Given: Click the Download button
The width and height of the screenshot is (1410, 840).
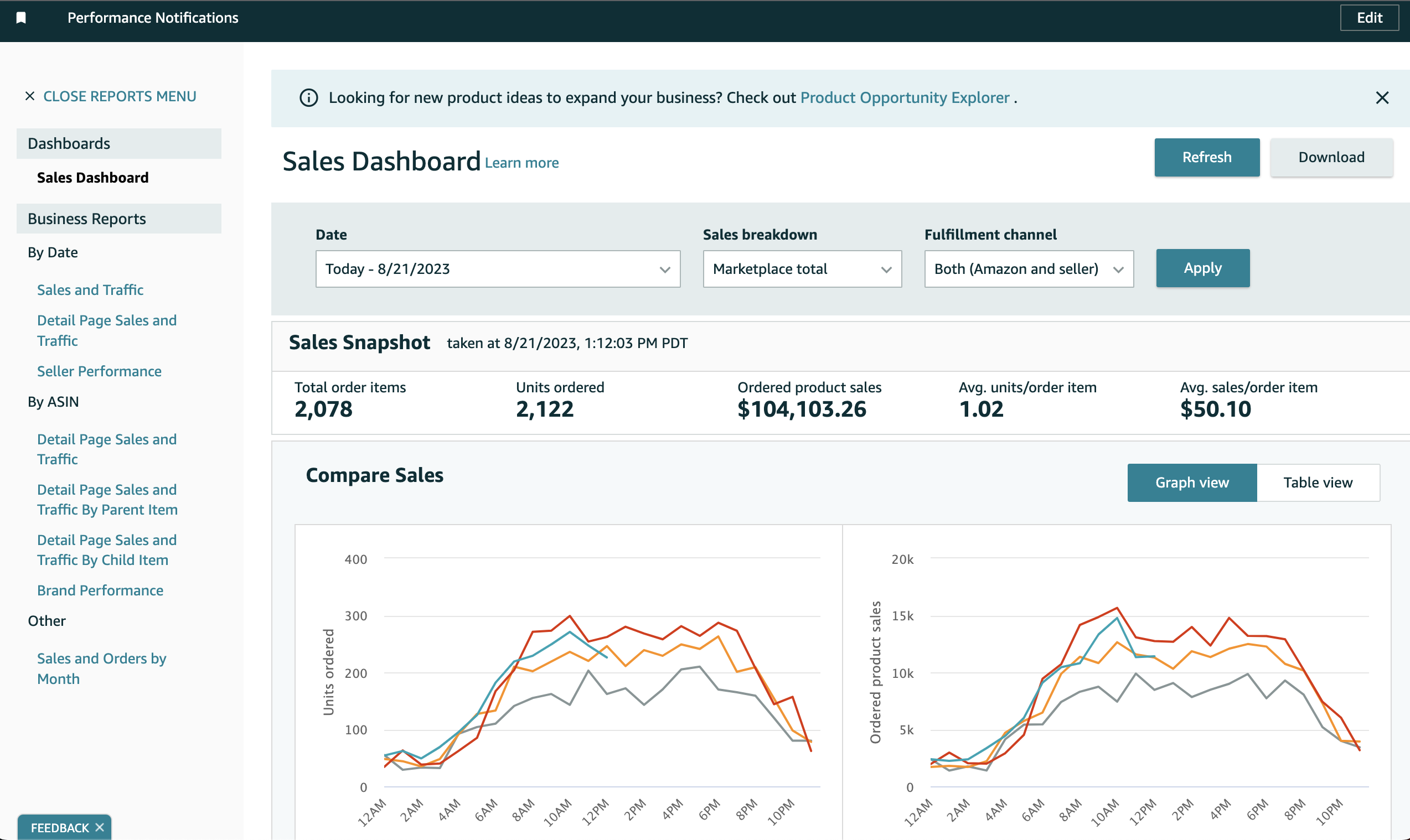Looking at the screenshot, I should coord(1331,157).
